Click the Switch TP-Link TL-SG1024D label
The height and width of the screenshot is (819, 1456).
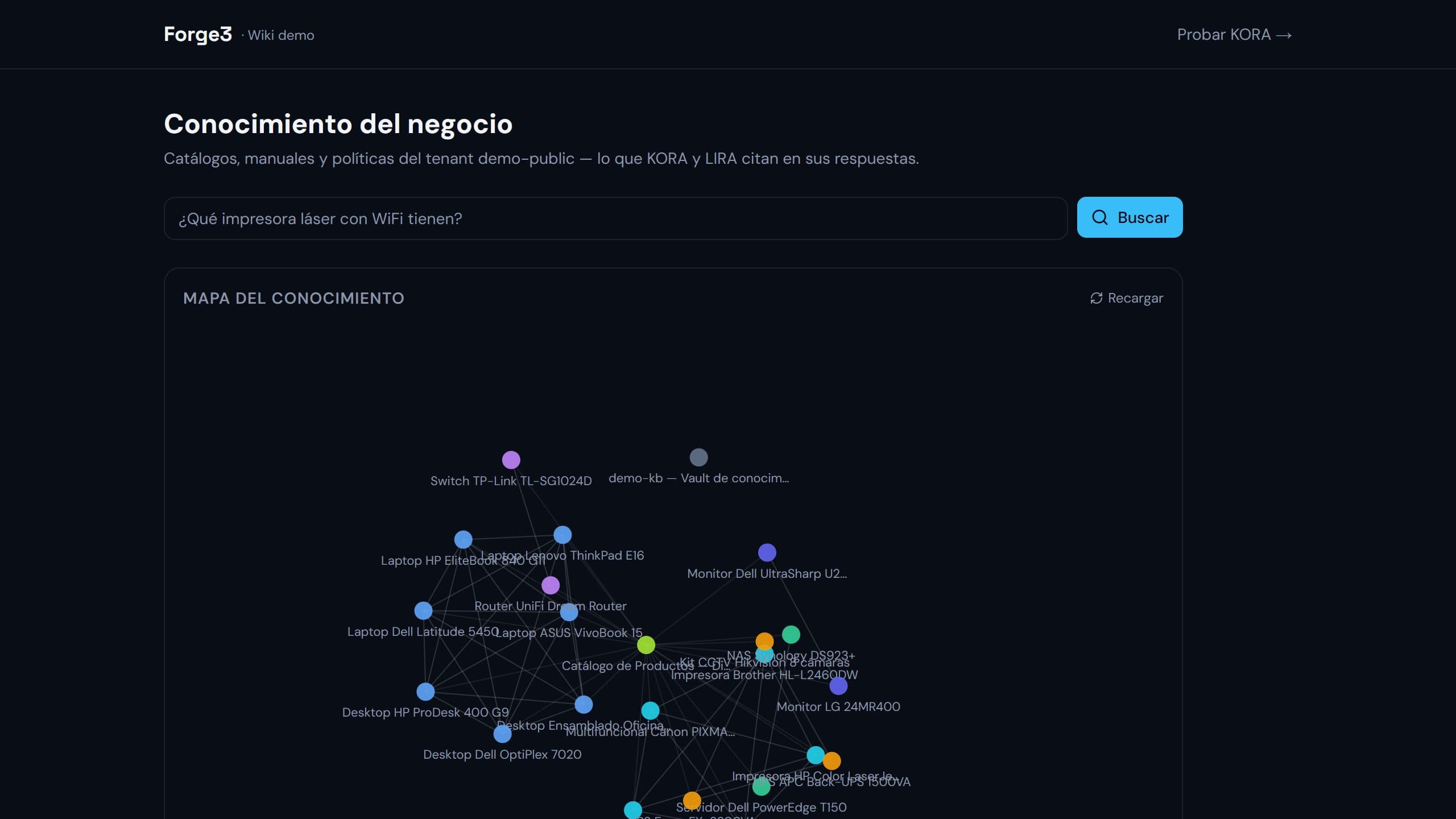tap(511, 481)
